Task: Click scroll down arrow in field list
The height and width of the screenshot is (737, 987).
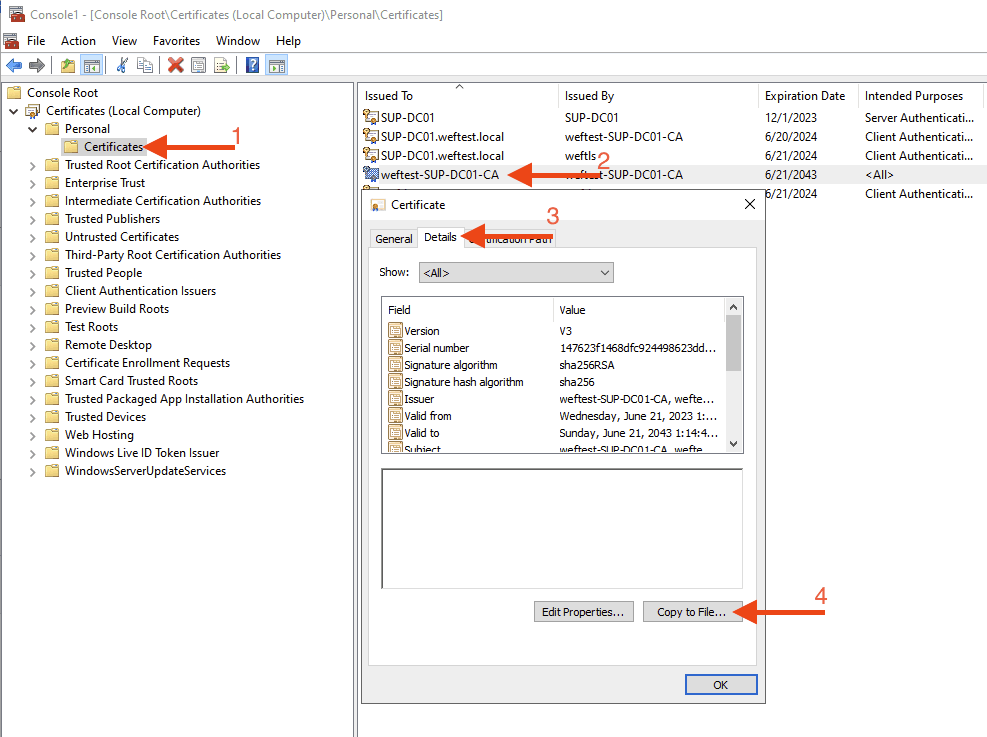Action: [733, 444]
